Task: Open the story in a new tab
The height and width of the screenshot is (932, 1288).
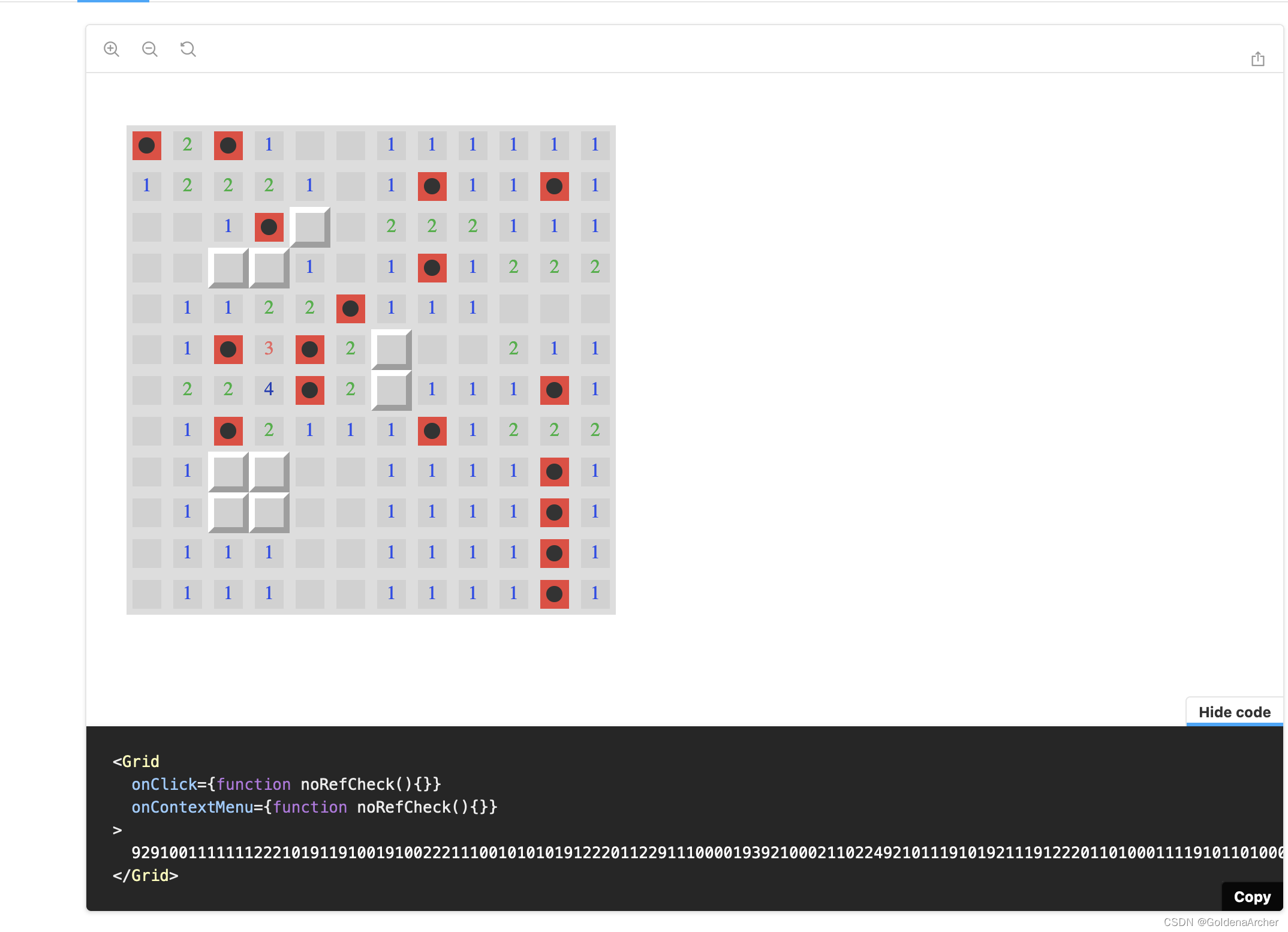Action: pos(1258,59)
